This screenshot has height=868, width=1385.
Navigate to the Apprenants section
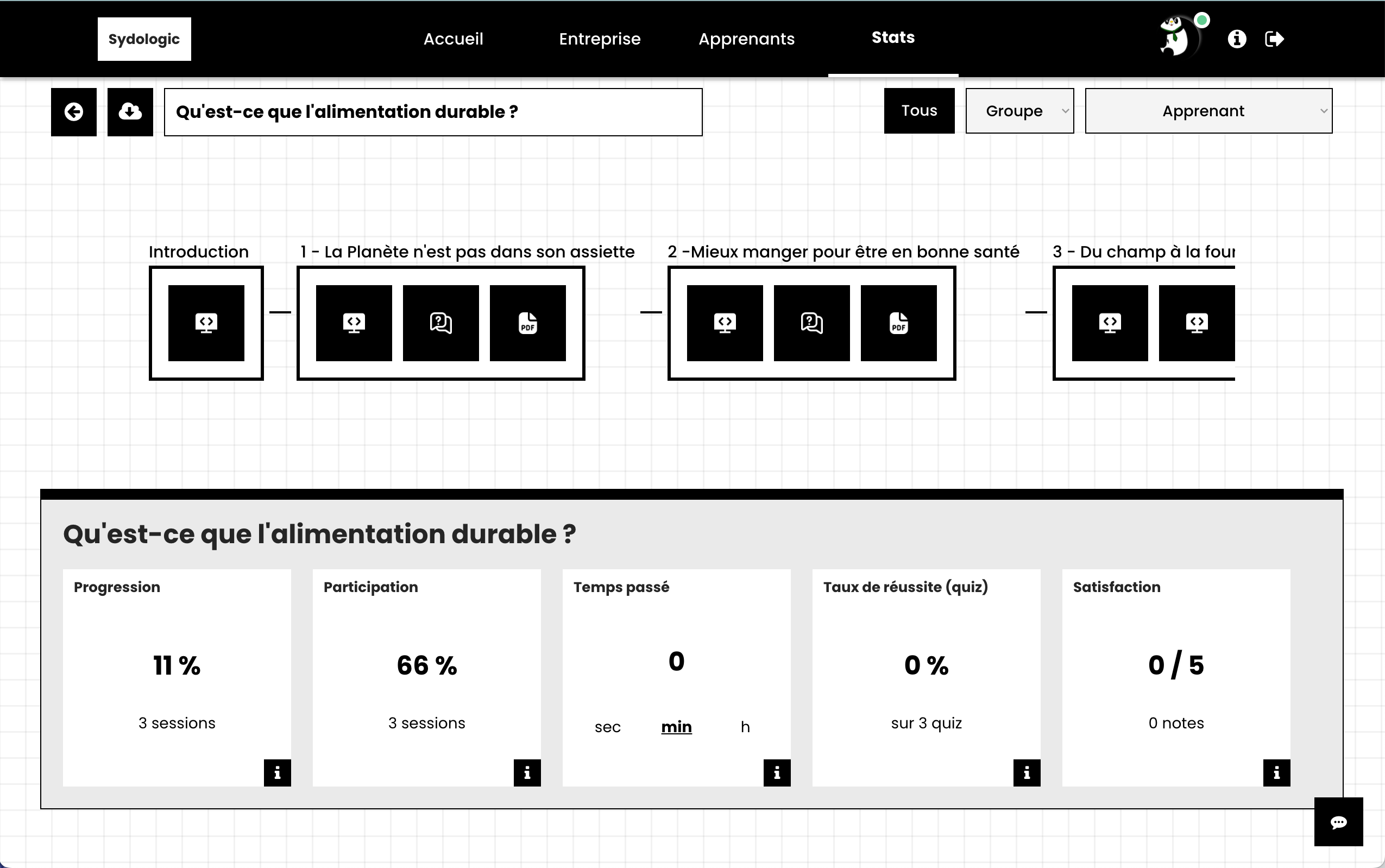(746, 39)
